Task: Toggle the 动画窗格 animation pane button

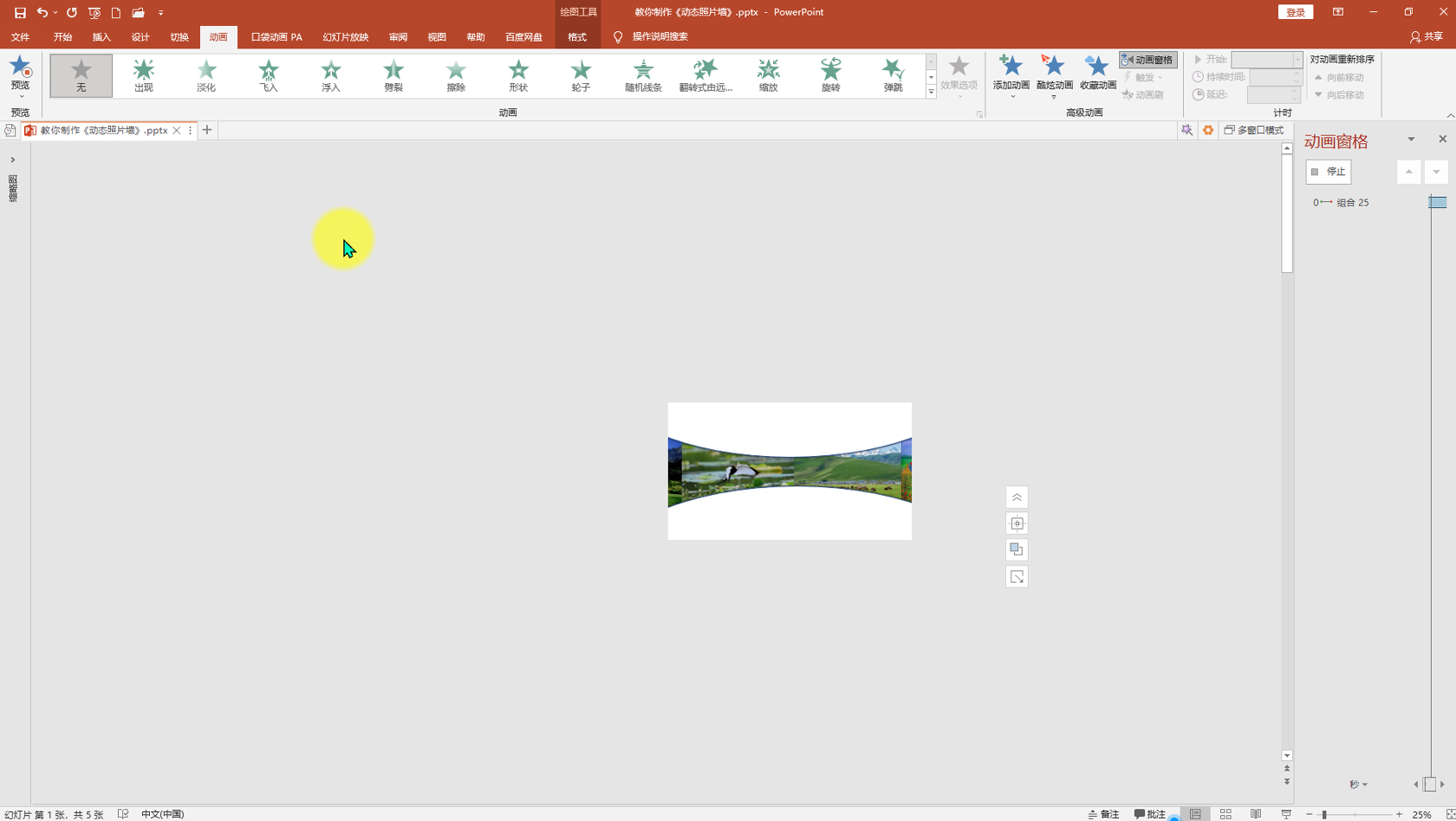Action: tap(1147, 60)
